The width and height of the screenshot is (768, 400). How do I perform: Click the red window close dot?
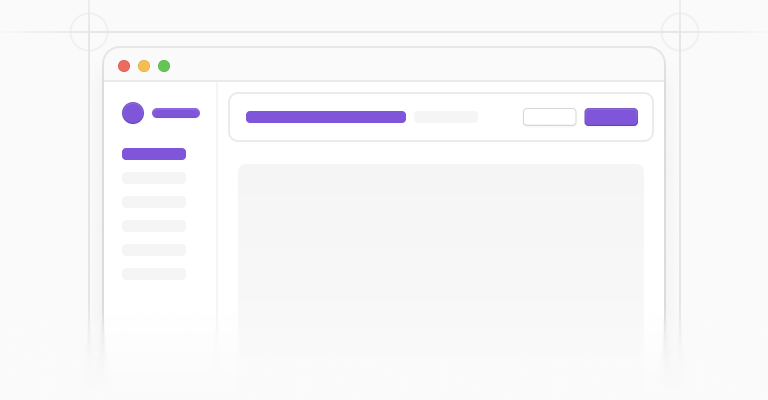pos(124,66)
